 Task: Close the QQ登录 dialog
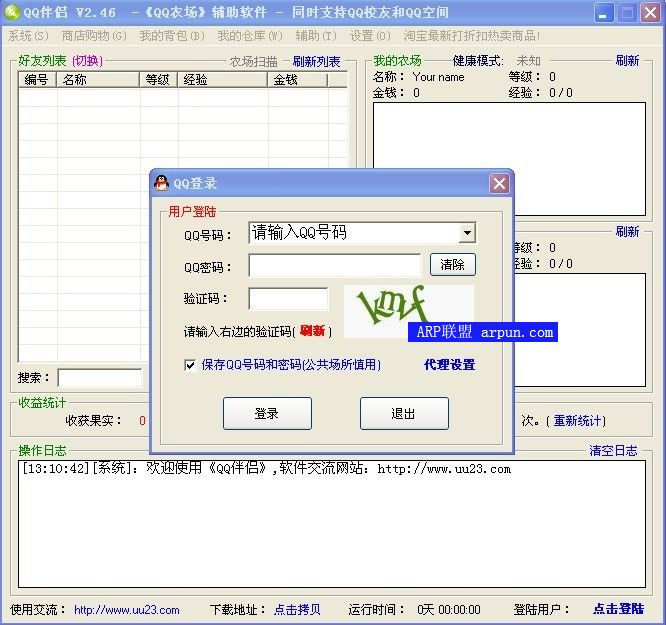tap(499, 184)
